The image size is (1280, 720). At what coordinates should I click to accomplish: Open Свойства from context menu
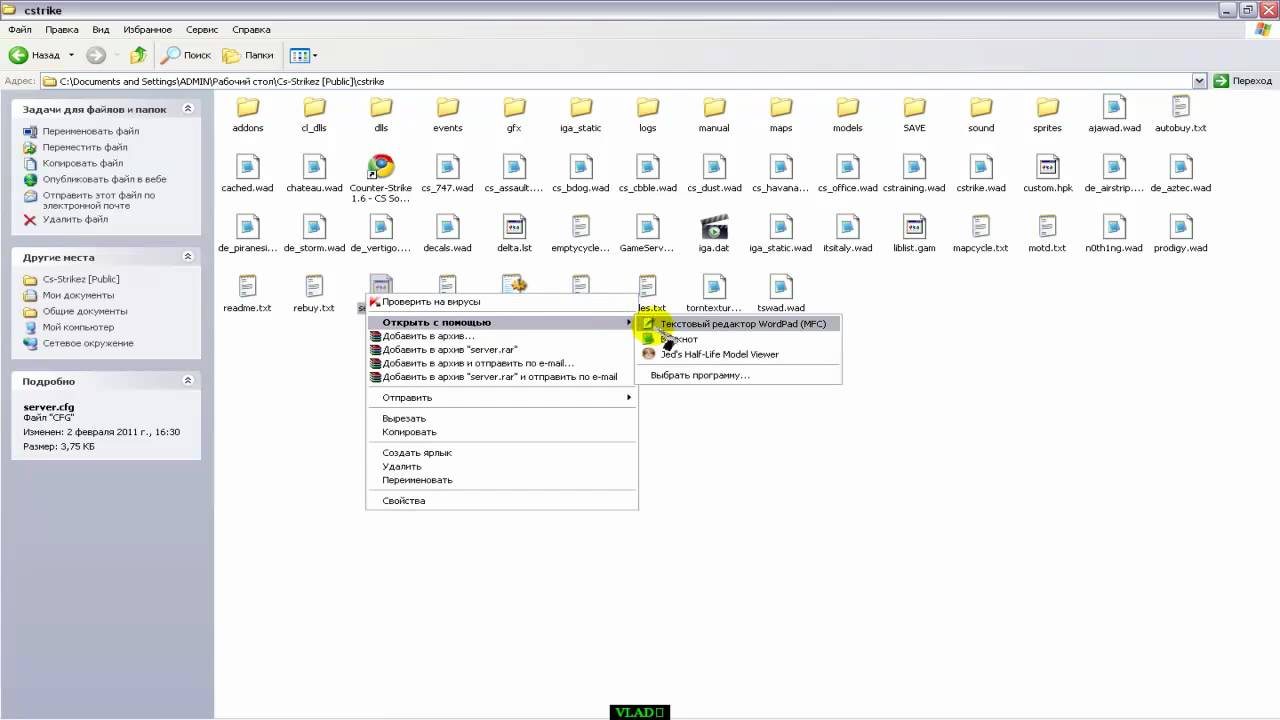click(x=502, y=500)
